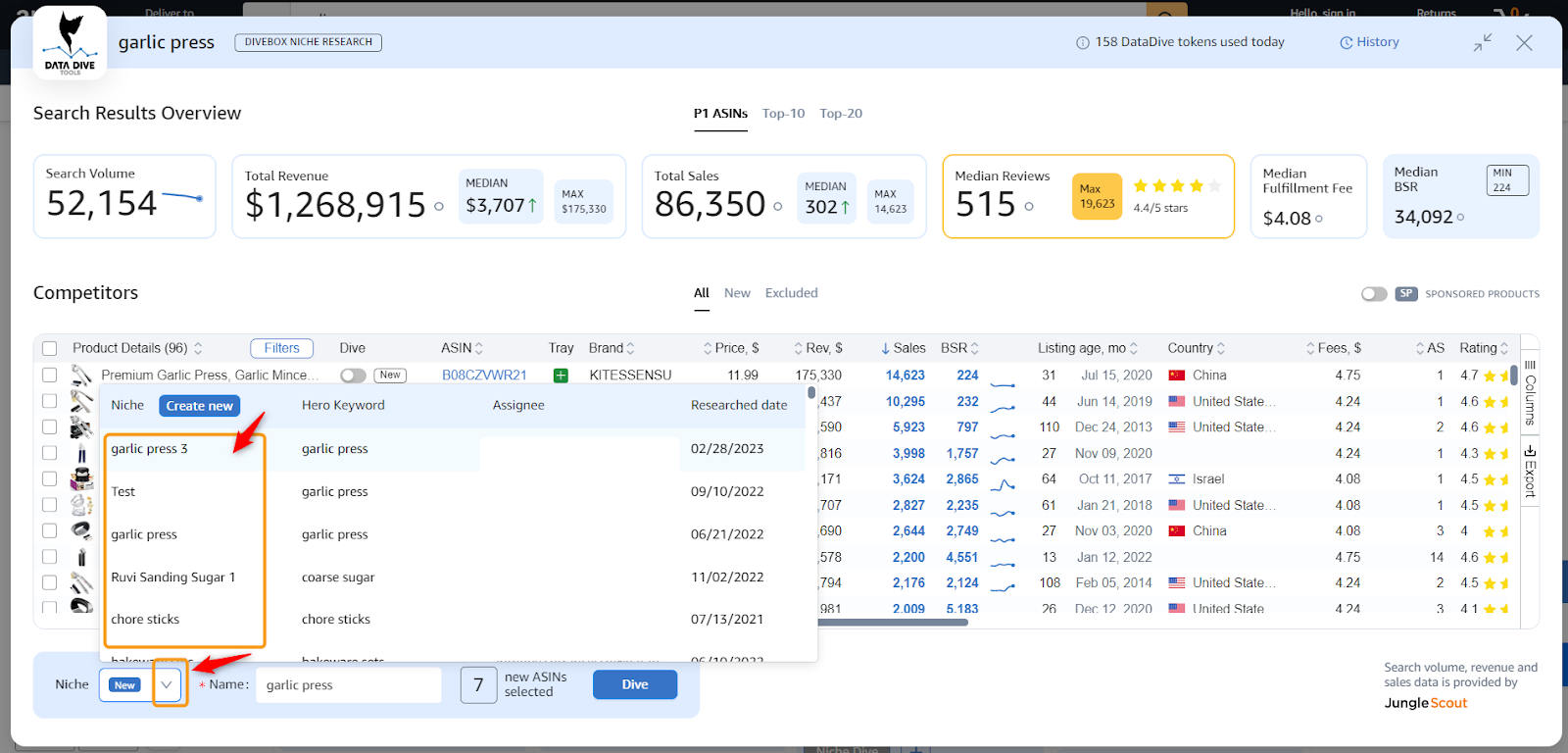Click the niche Name input field
The height and width of the screenshot is (753, 1568).
(348, 685)
